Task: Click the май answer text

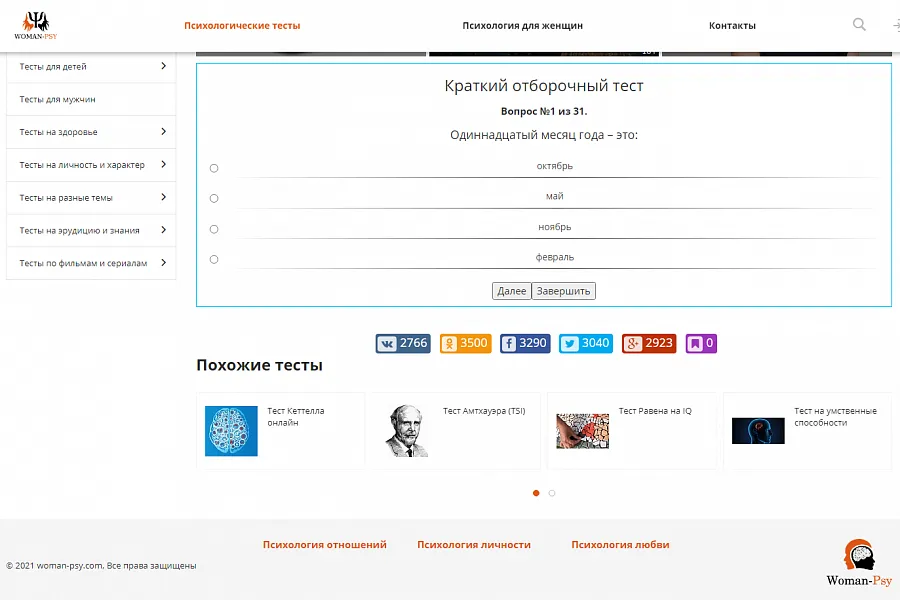Action: click(554, 196)
